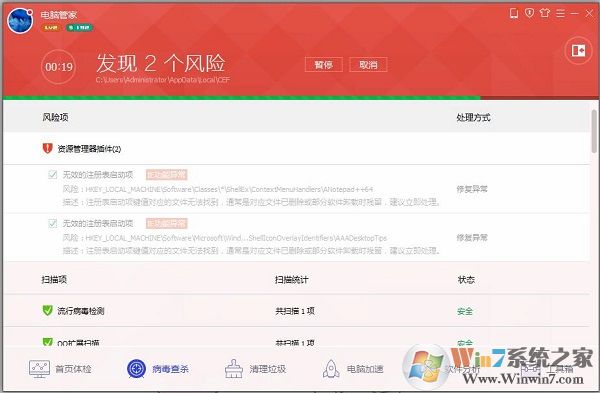Switch to the 病毒查杀 tab label
This screenshot has width=600, height=393.
coord(171,369)
